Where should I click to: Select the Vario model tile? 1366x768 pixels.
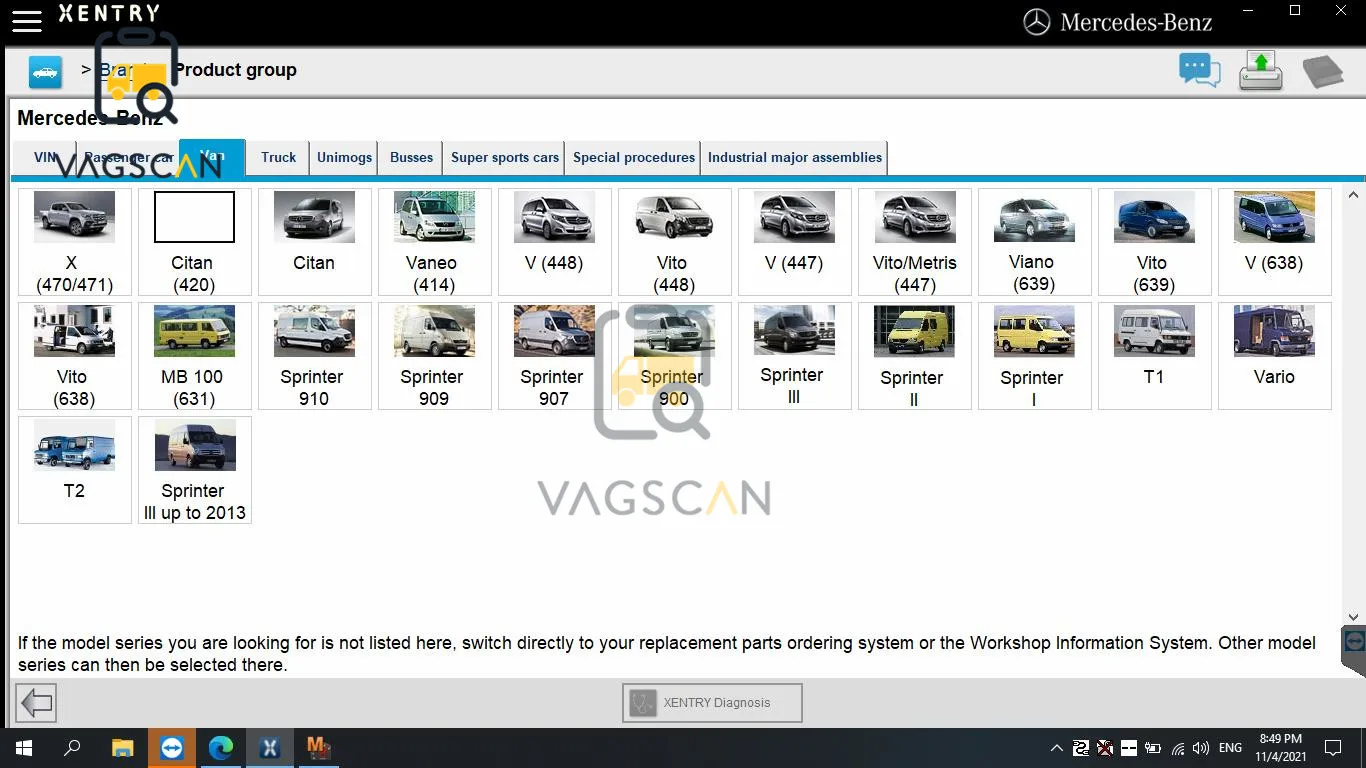(1275, 356)
